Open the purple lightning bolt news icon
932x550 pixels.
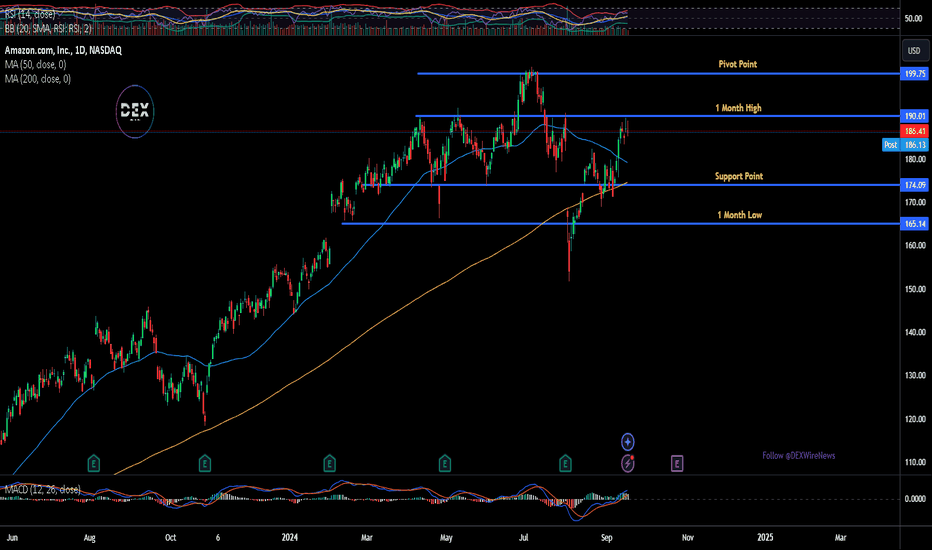[628, 463]
